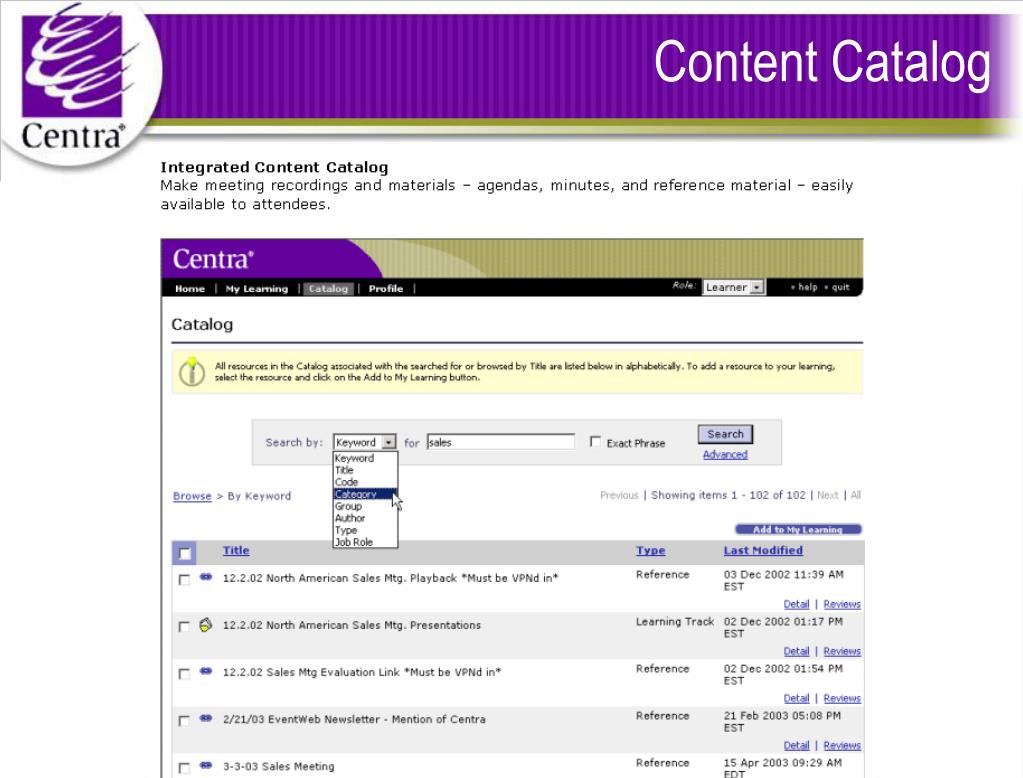This screenshot has width=1023, height=778.
Task: Click the Search button
Action: pyautogui.click(x=725, y=434)
